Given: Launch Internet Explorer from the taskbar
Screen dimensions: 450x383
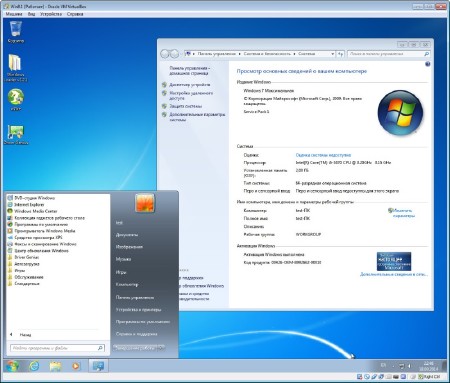Looking at the screenshot, I should [x=34, y=366].
